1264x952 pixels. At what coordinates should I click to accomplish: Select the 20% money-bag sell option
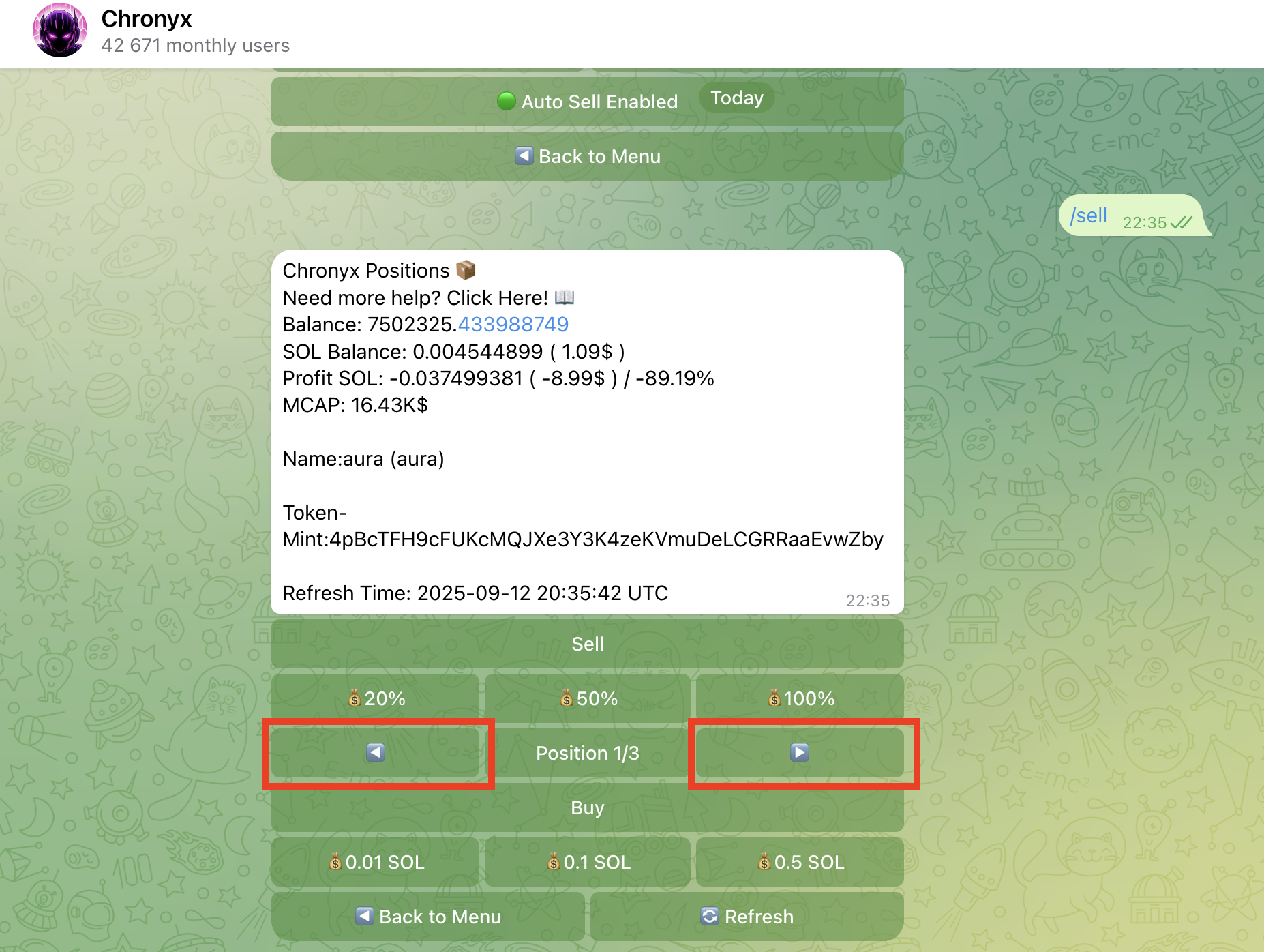tap(376, 698)
